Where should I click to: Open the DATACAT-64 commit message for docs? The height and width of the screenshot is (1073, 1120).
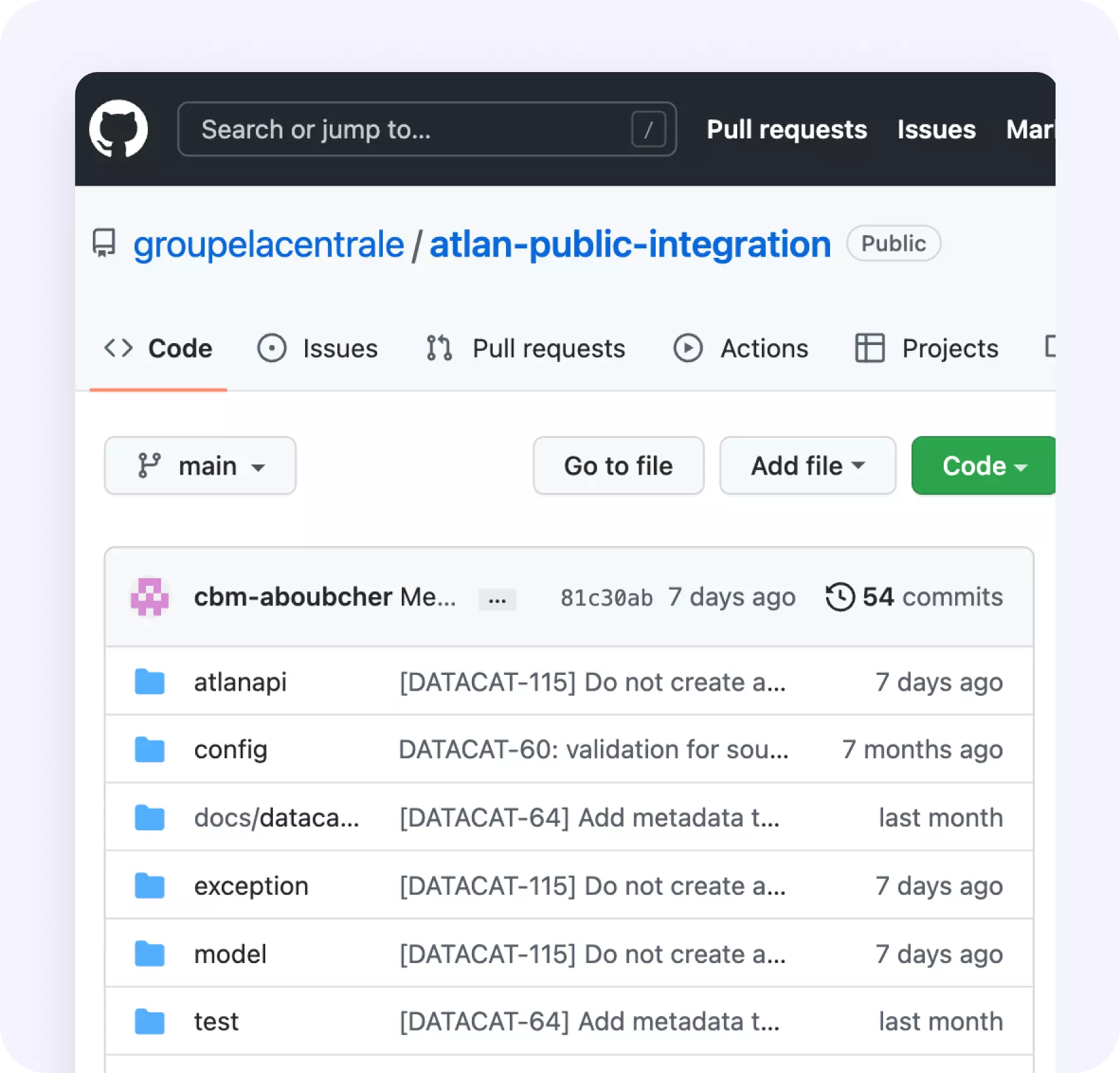(590, 818)
